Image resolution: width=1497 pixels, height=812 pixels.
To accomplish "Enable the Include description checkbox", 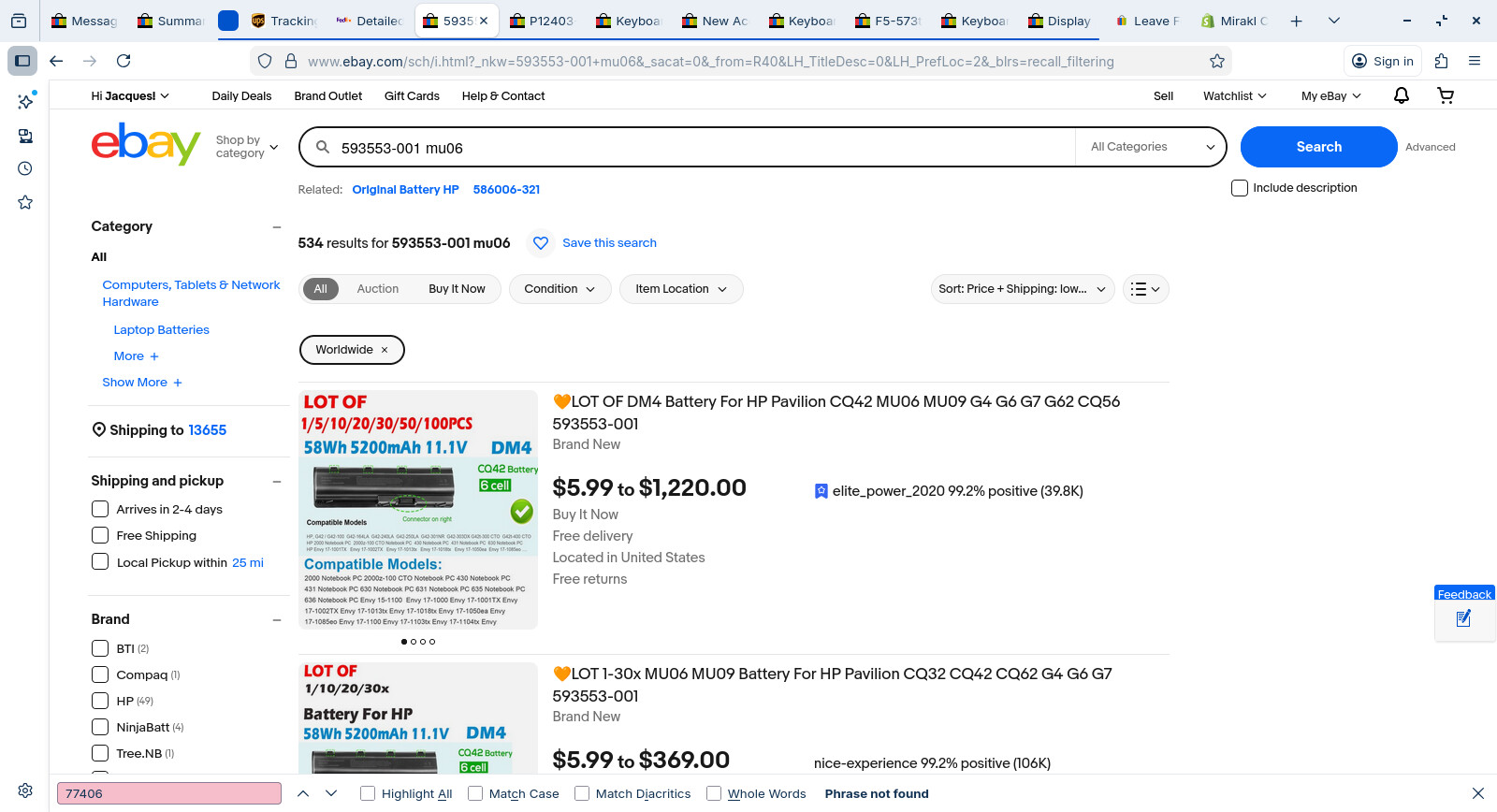I will pyautogui.click(x=1240, y=188).
